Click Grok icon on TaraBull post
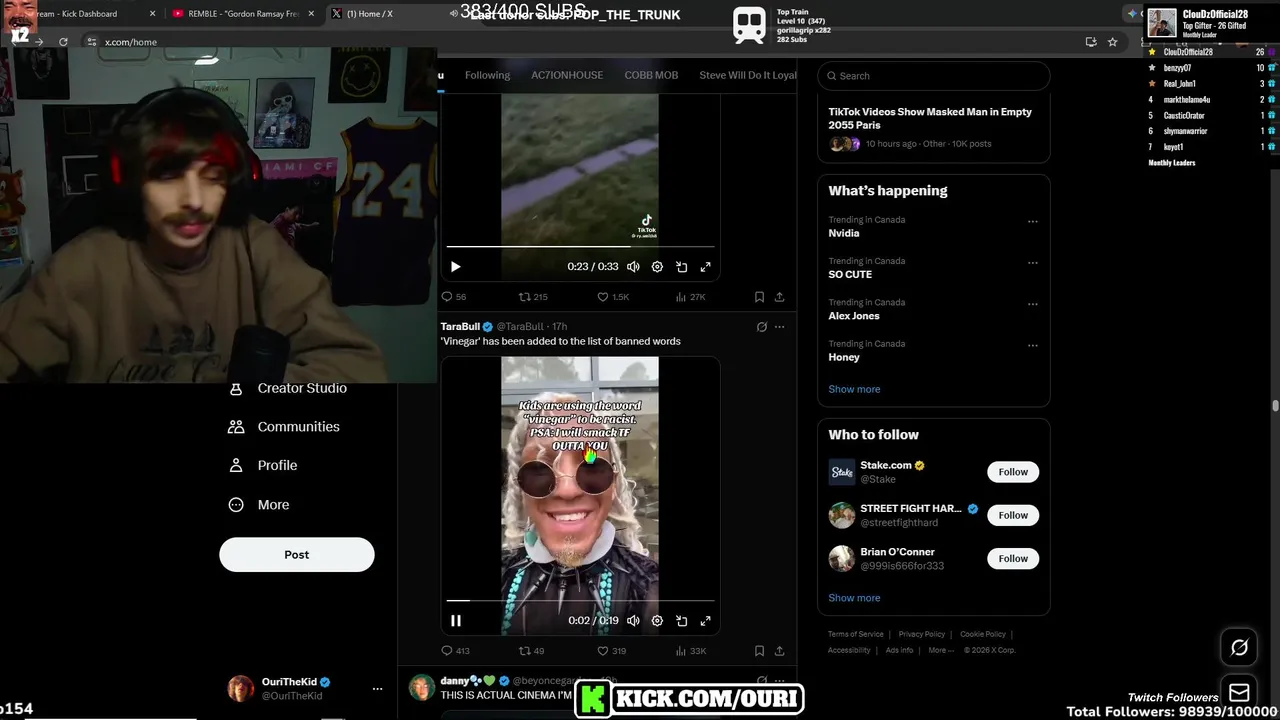 (761, 327)
